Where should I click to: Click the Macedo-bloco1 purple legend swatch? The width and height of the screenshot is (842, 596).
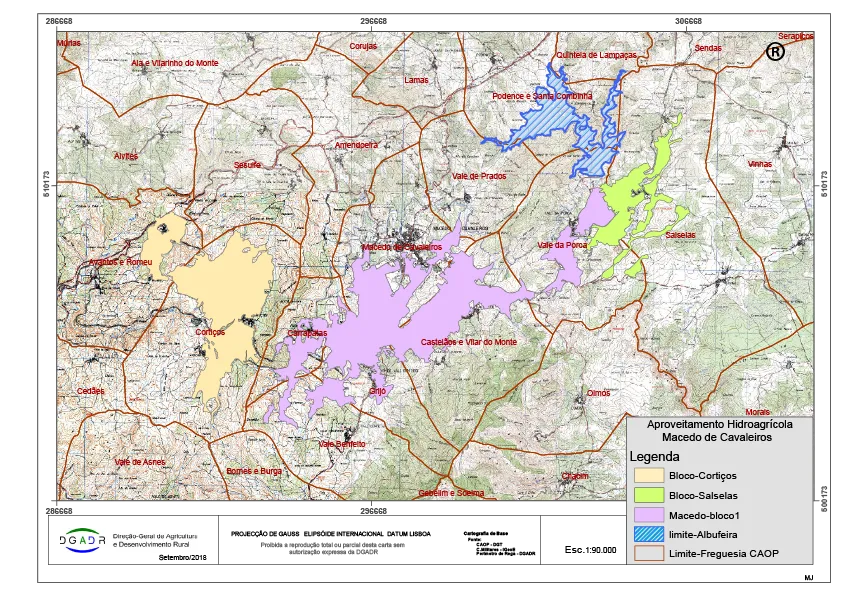pos(649,515)
